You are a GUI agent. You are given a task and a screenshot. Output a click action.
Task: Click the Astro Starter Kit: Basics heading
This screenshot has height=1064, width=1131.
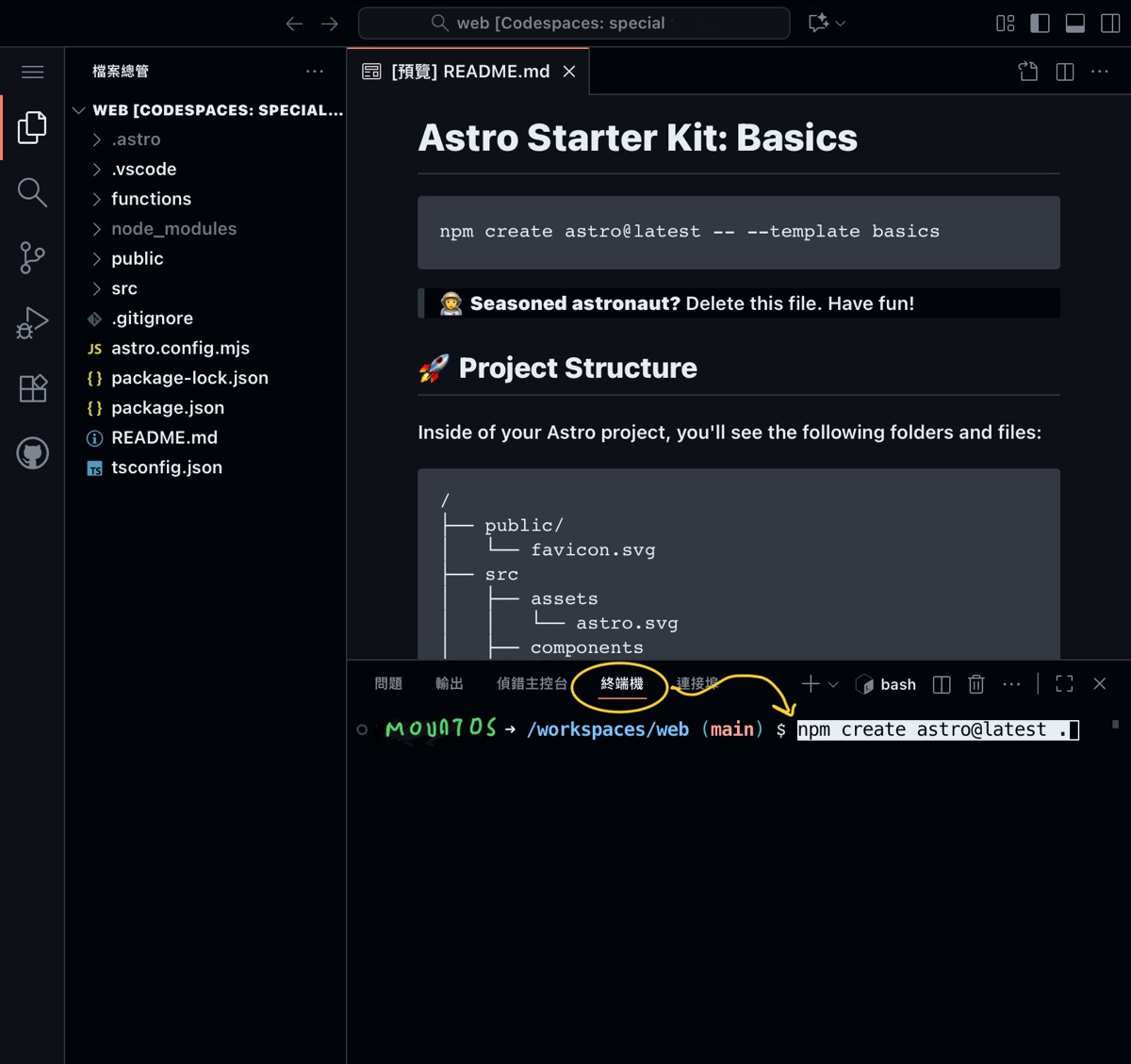click(638, 138)
